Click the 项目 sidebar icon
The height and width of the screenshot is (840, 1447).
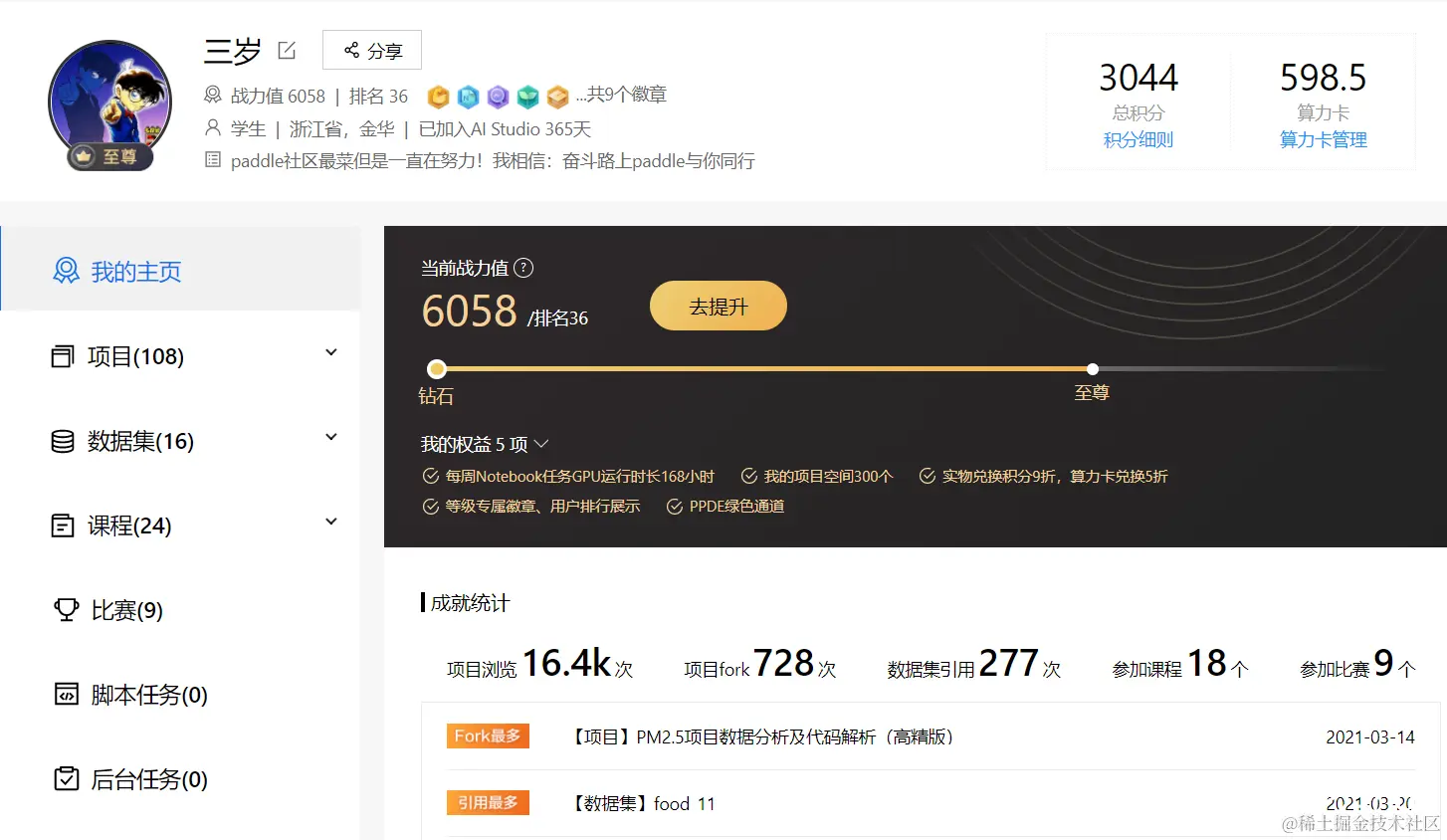click(62, 354)
